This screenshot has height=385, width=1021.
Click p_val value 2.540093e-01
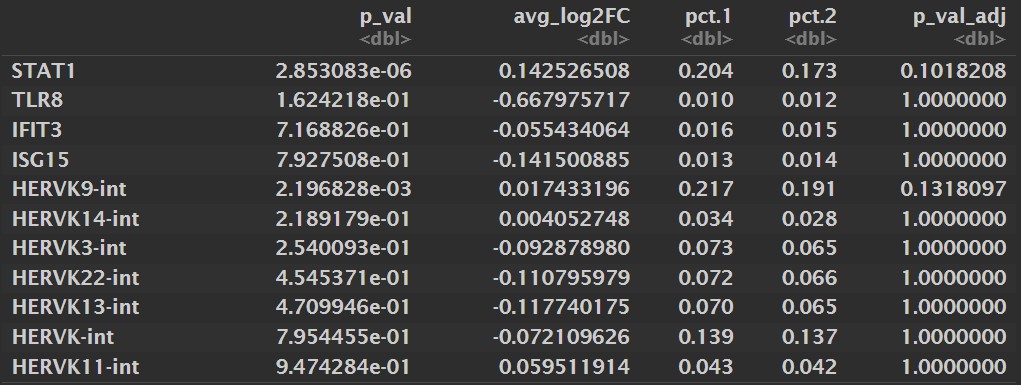[343, 248]
